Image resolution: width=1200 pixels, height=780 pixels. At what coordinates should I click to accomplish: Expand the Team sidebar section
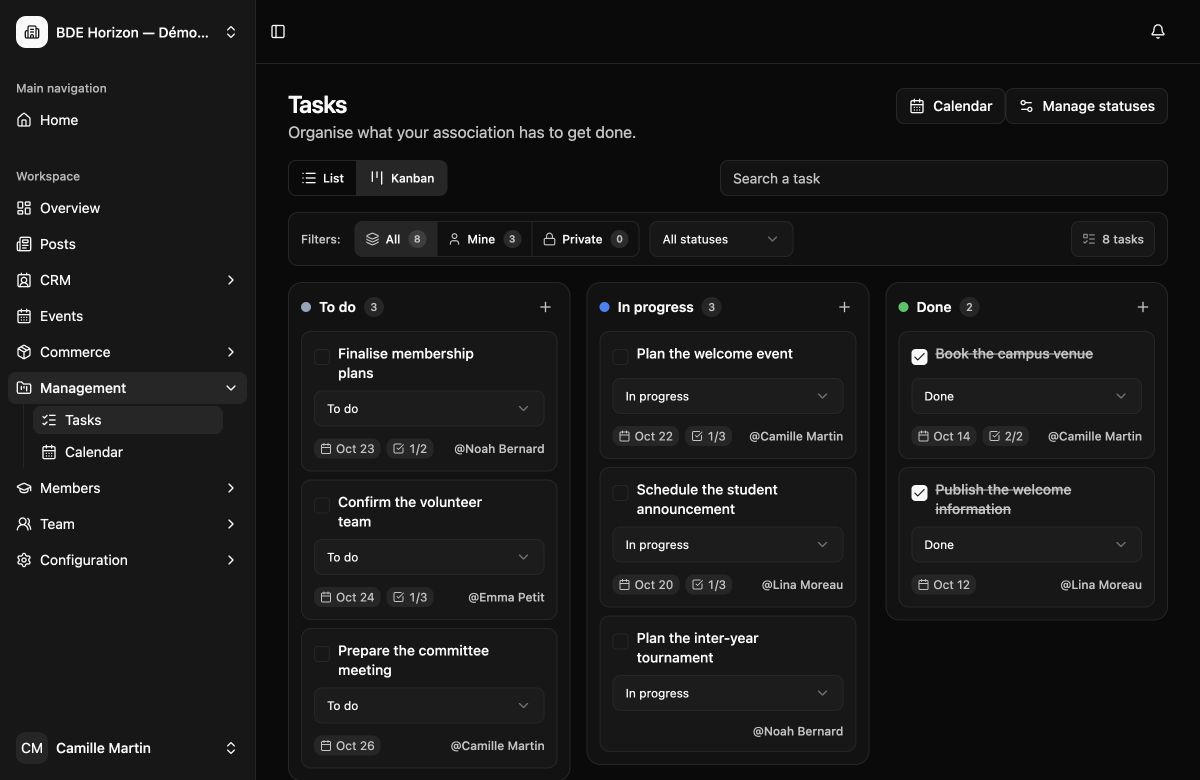click(127, 524)
